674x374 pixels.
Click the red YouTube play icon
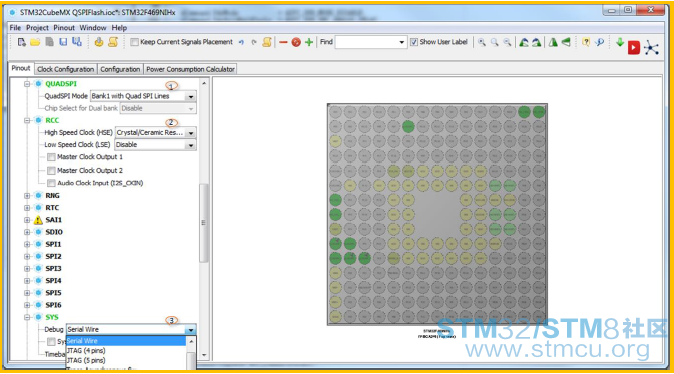point(634,47)
